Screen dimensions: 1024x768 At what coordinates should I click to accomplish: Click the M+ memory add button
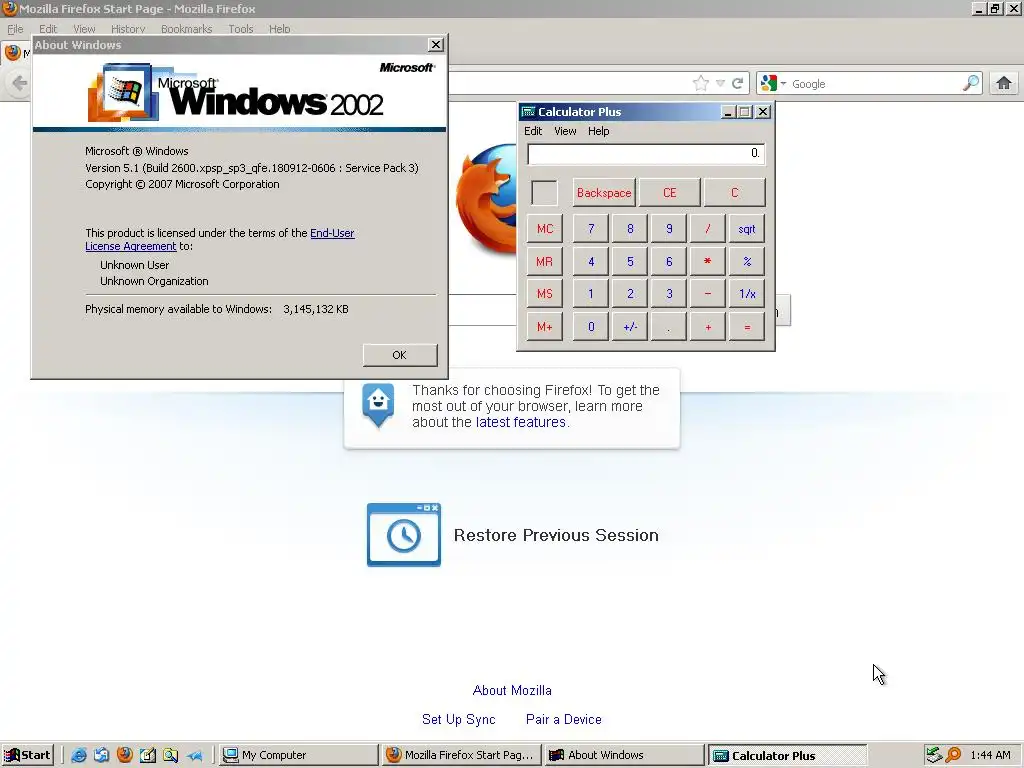click(545, 327)
